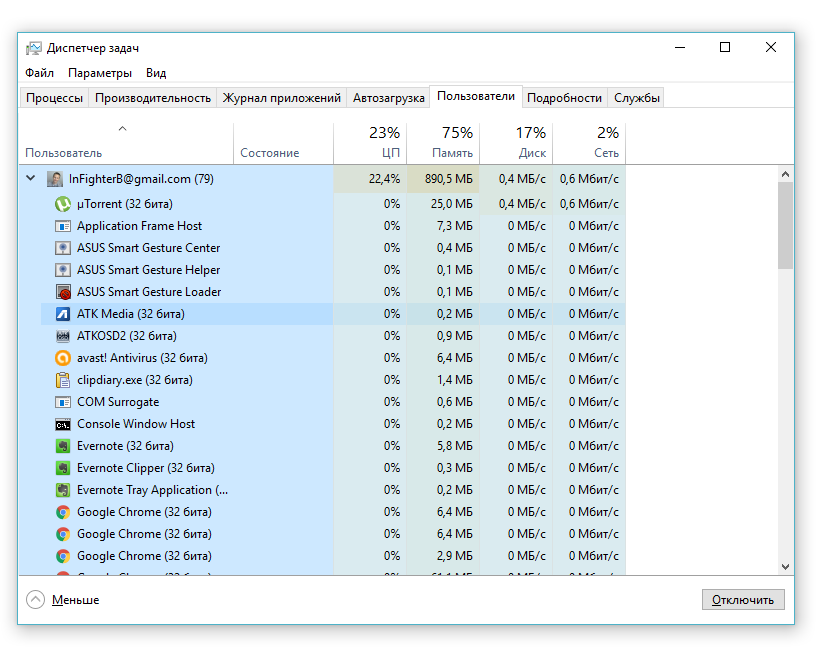Switch to the Процессы tab

coord(54,98)
